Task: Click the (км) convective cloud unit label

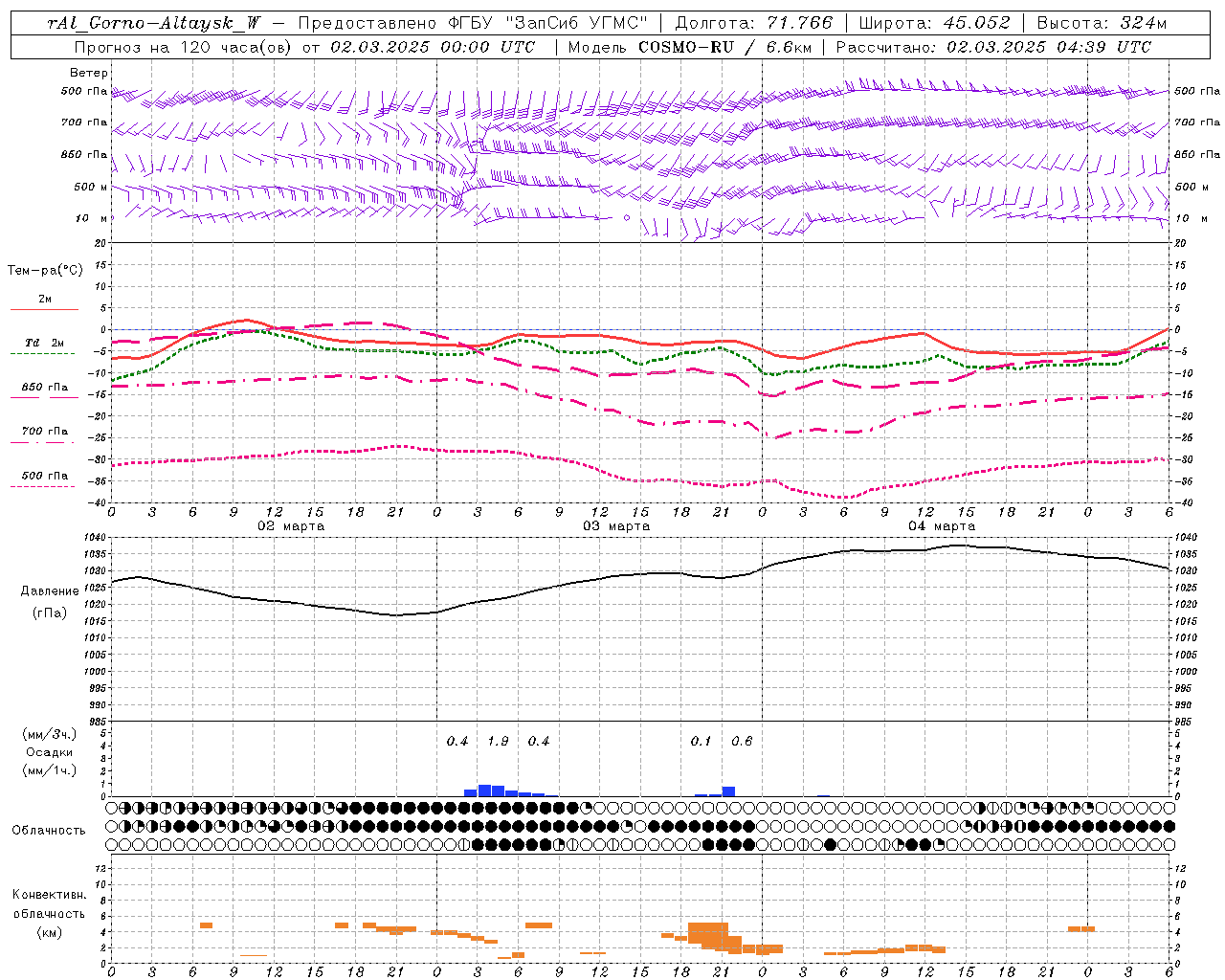Action: pyautogui.click(x=50, y=932)
